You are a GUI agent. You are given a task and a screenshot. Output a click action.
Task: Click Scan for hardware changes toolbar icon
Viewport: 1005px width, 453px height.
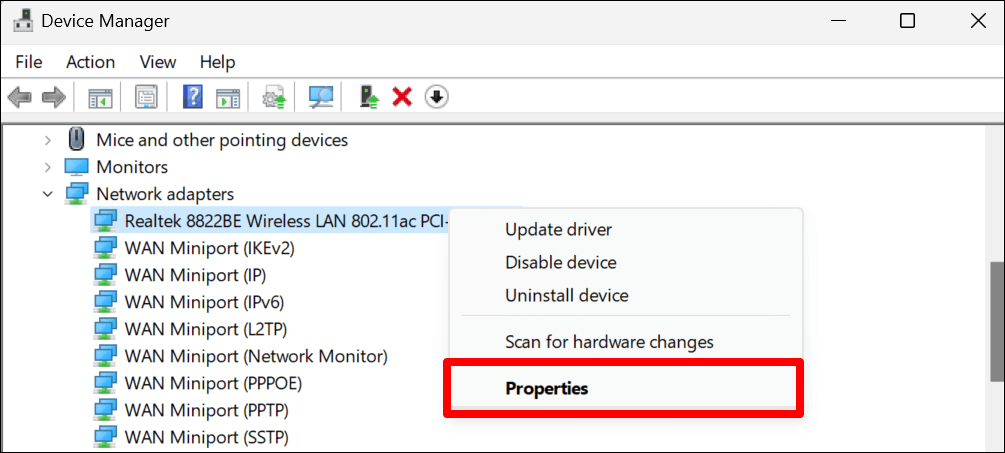click(321, 97)
